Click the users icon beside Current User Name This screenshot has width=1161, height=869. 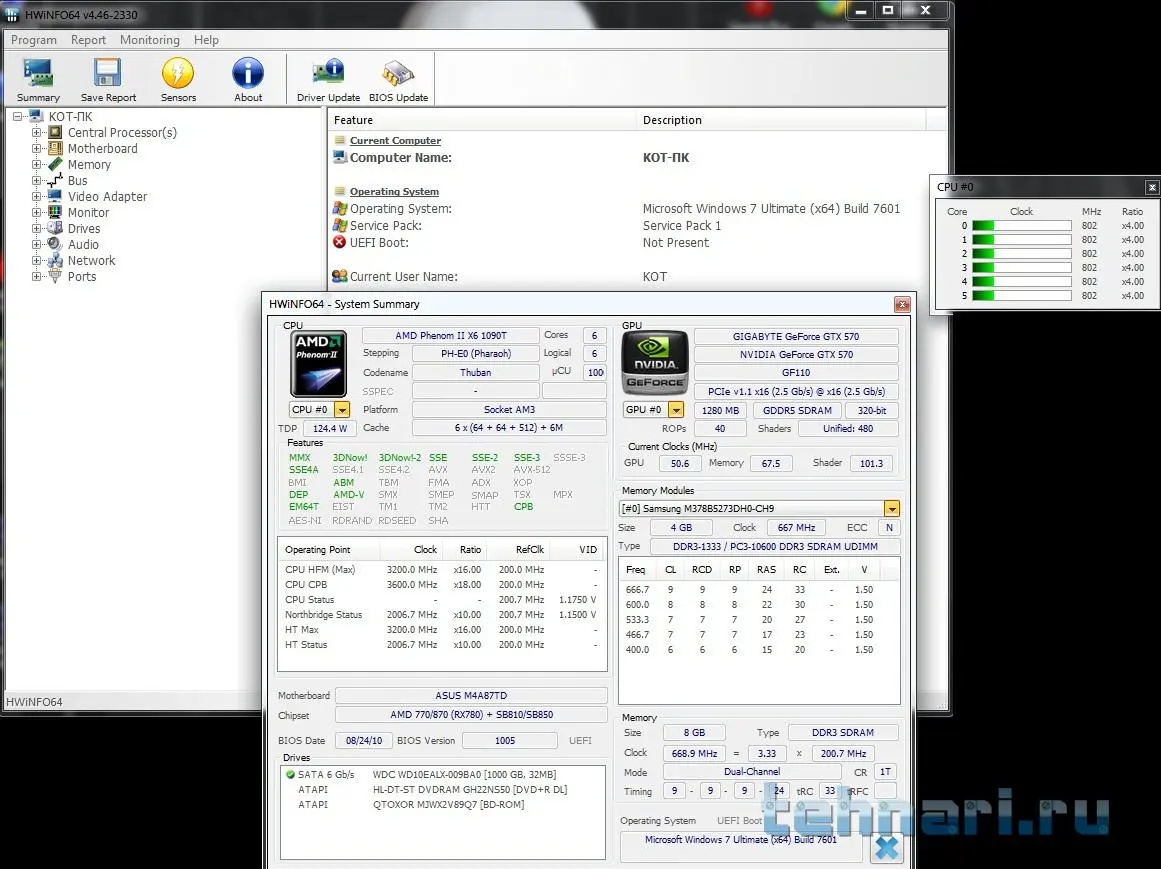coord(339,276)
